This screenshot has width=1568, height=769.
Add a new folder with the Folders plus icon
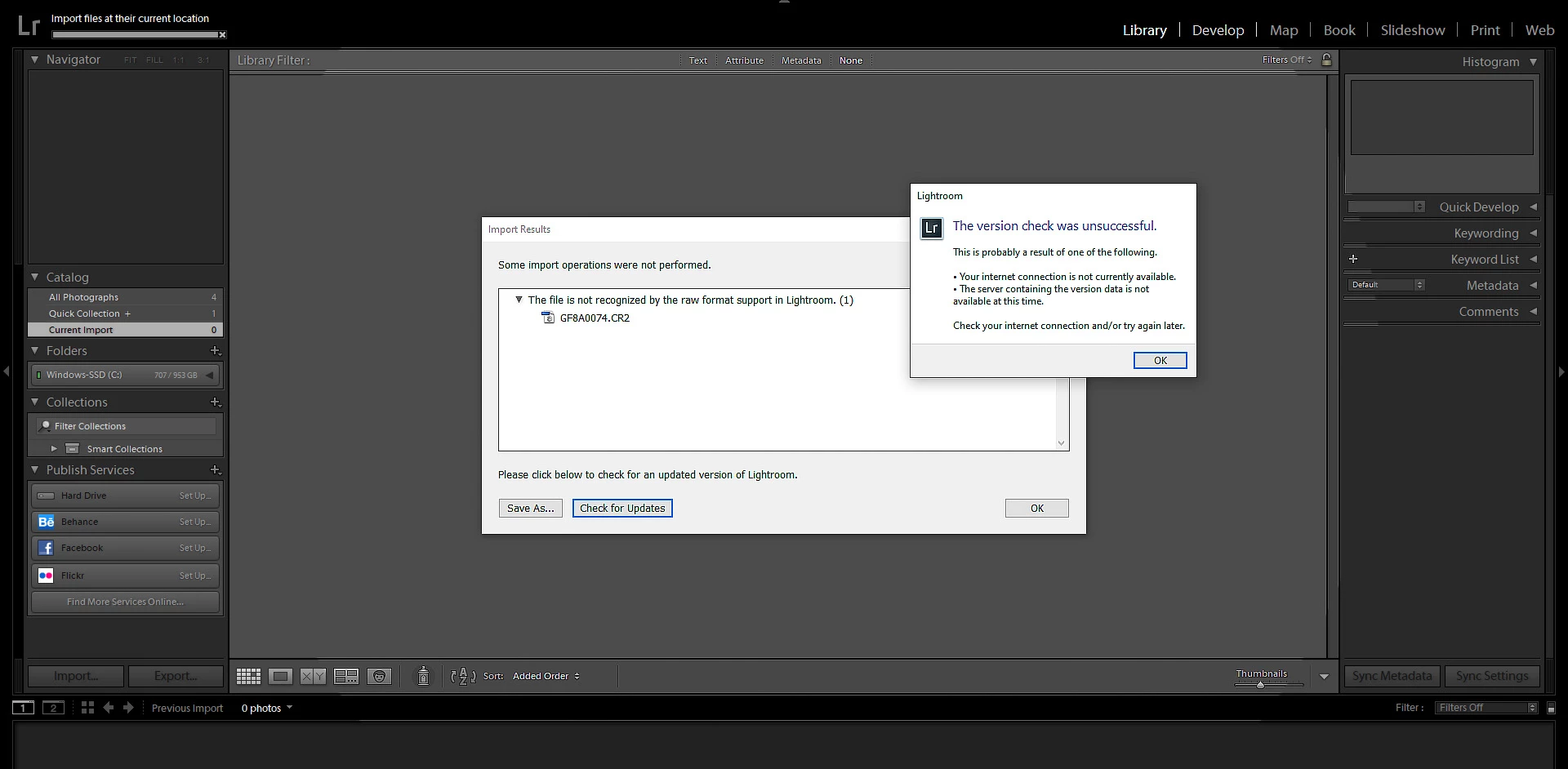[x=216, y=350]
